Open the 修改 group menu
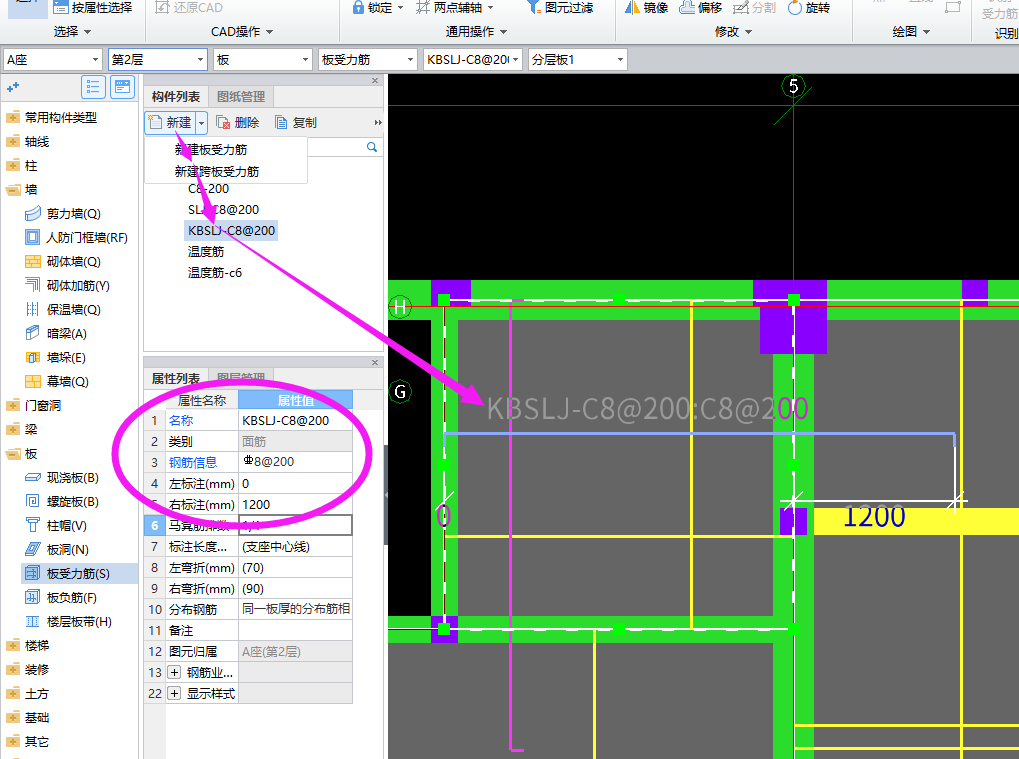The height and width of the screenshot is (759, 1019). pyautogui.click(x=733, y=31)
